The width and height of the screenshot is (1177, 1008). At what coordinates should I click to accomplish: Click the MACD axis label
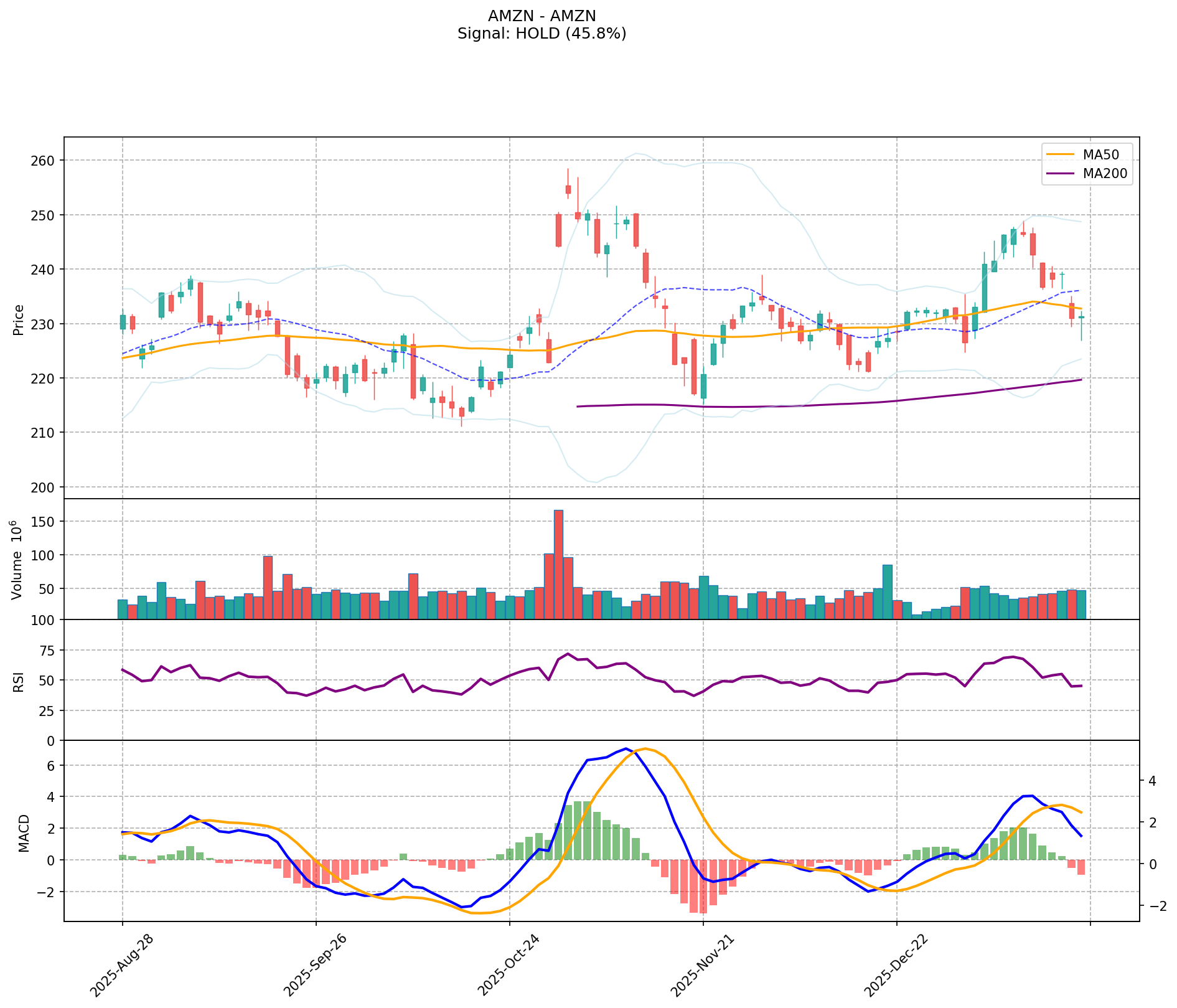[24, 832]
